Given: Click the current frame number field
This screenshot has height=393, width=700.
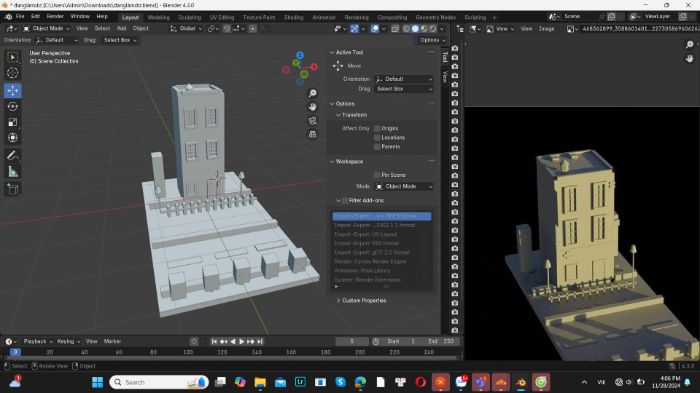Looking at the screenshot, I should pyautogui.click(x=352, y=341).
